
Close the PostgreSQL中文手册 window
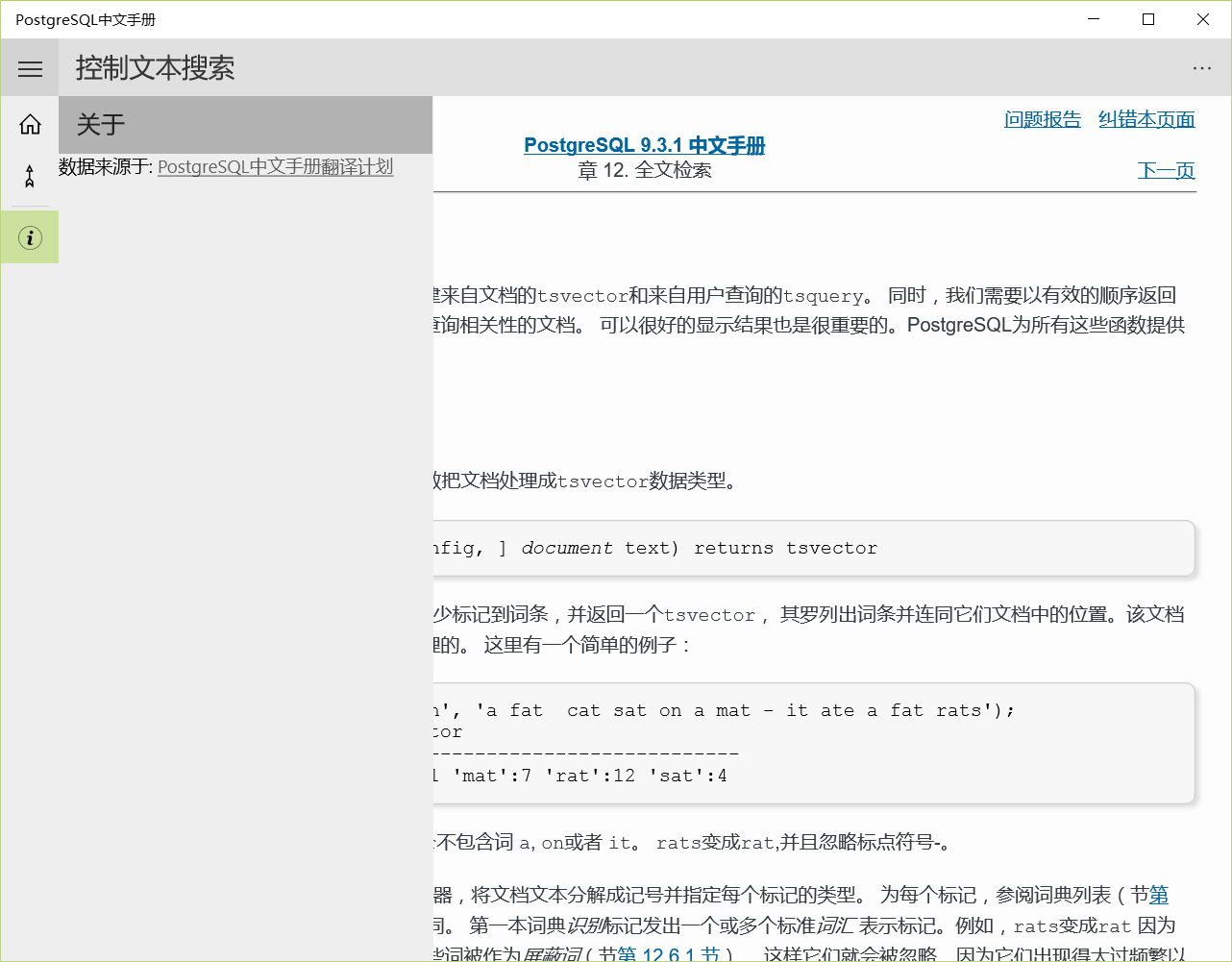click(1203, 19)
